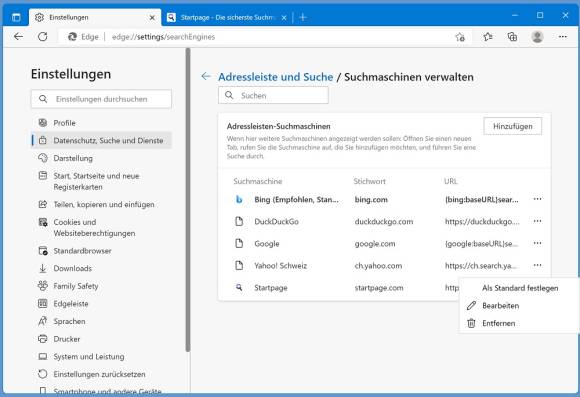Screen dimensions: 580x397
Task: Open Datenschutz, Suche und Dienste settings
Action: (x=101, y=141)
